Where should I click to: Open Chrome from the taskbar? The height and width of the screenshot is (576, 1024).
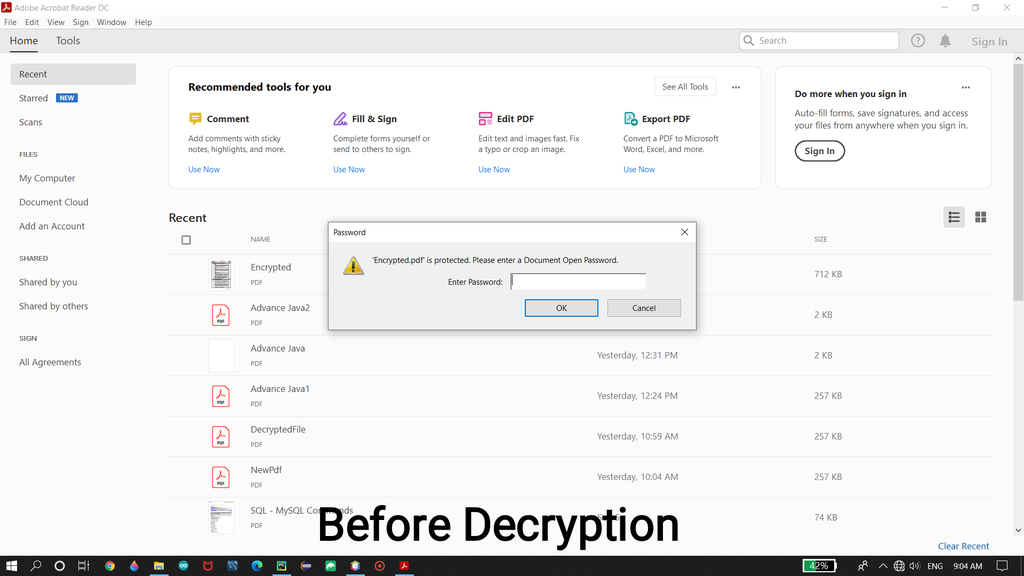(110, 566)
